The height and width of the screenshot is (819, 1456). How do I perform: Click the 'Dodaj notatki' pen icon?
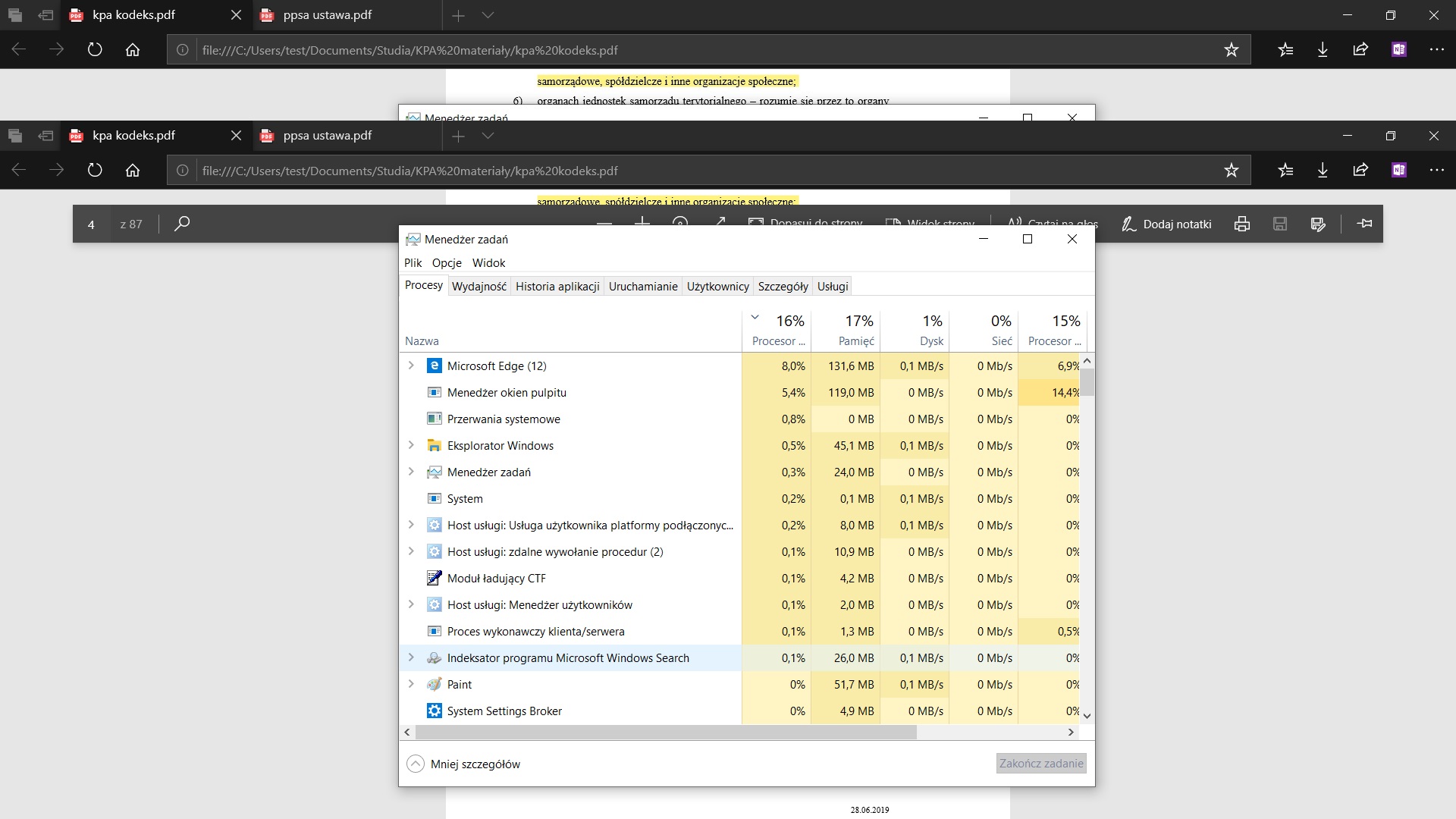click(x=1129, y=224)
